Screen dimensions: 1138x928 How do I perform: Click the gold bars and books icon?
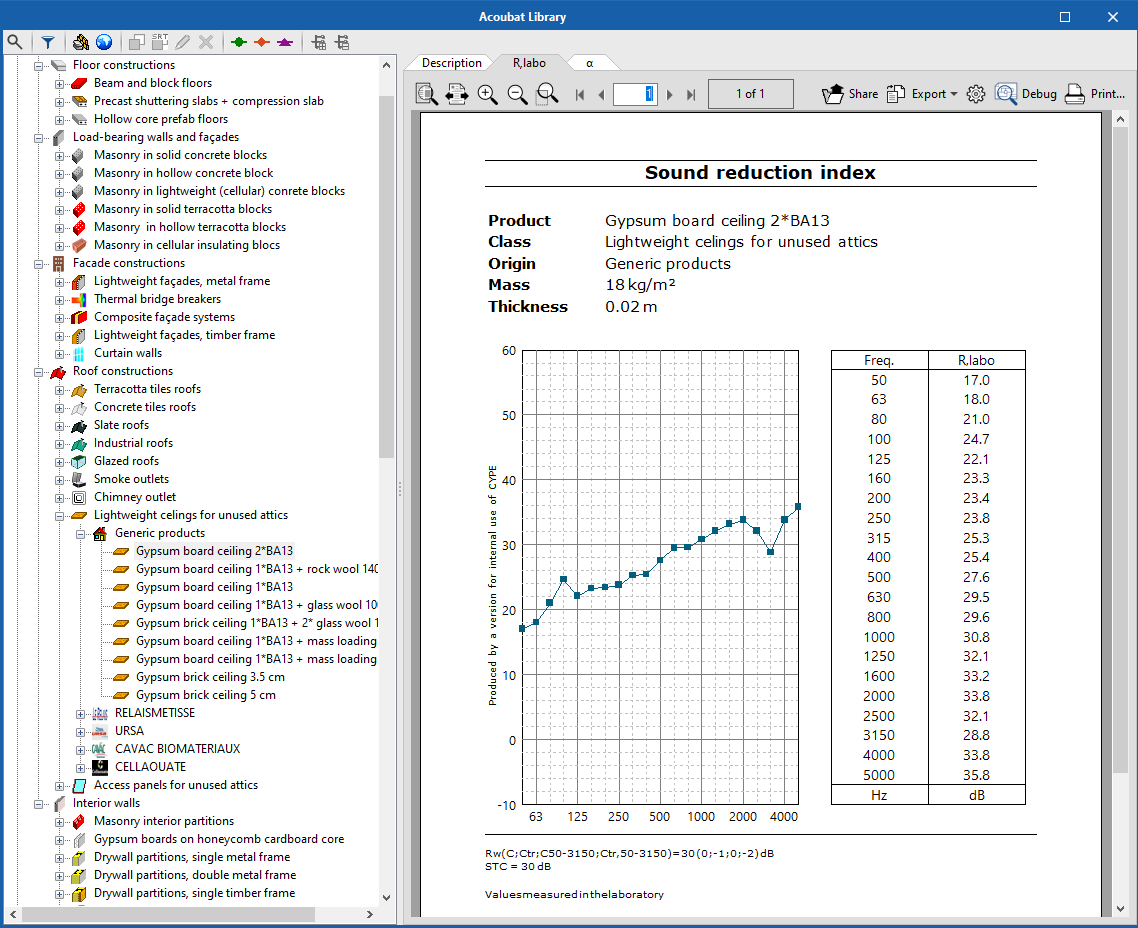pyautogui.click(x=81, y=42)
